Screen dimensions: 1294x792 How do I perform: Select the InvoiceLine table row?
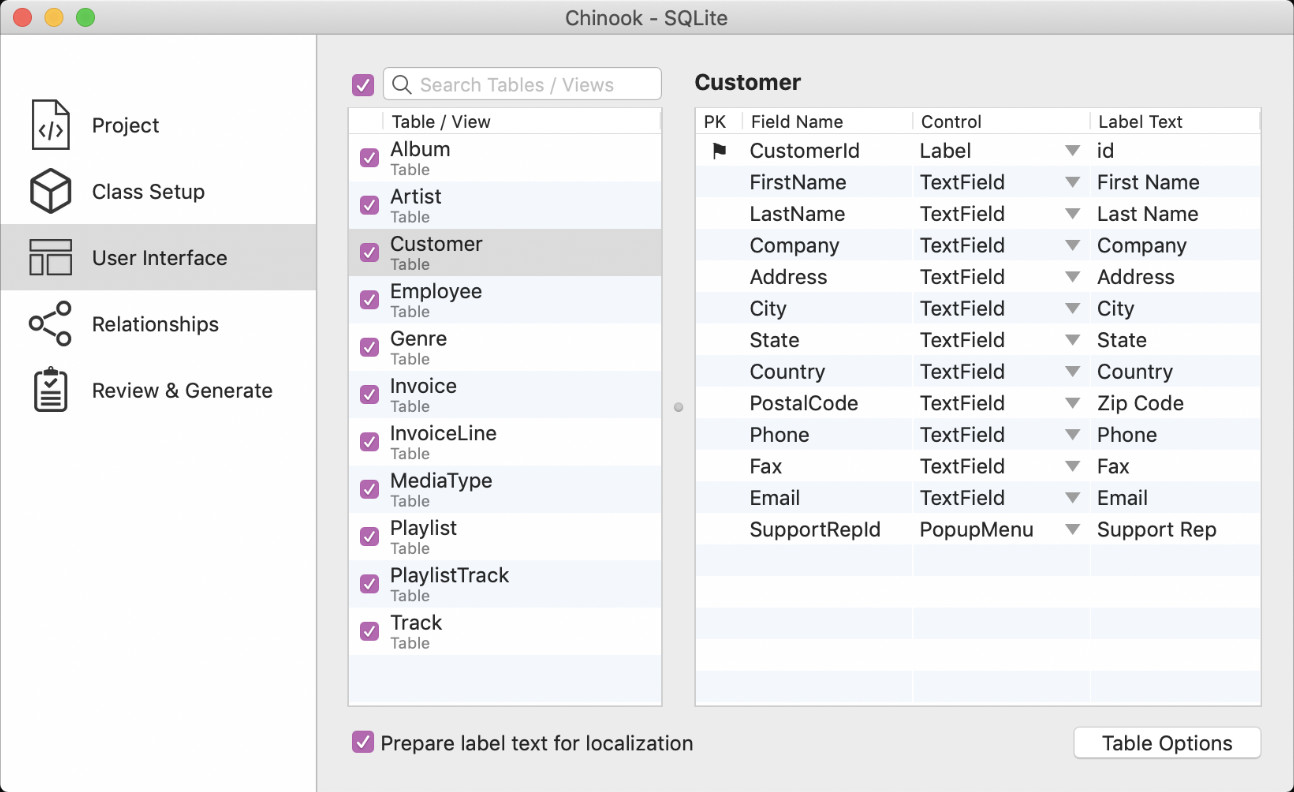[505, 442]
